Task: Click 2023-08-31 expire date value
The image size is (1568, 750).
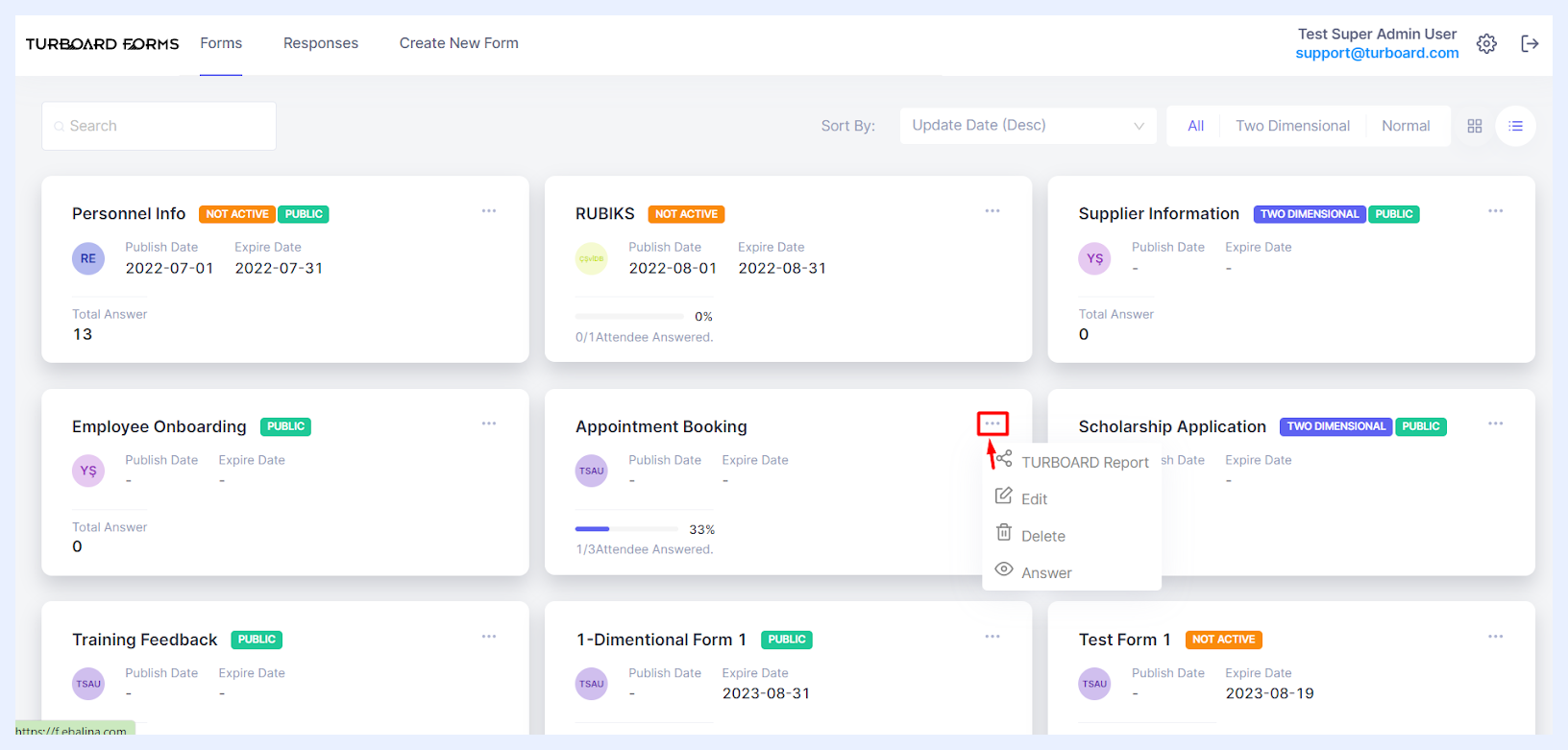Action: coord(766,693)
